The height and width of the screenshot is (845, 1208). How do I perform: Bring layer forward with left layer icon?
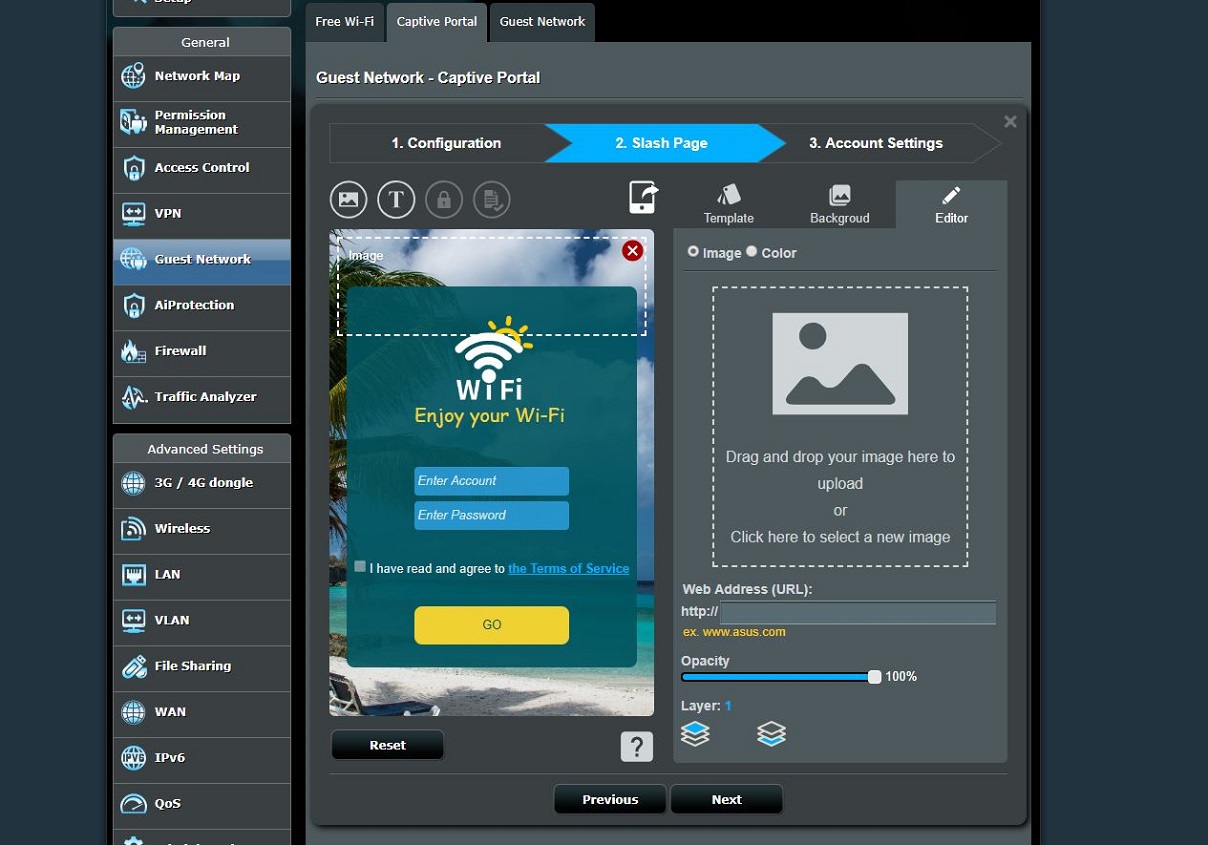[x=695, y=734]
